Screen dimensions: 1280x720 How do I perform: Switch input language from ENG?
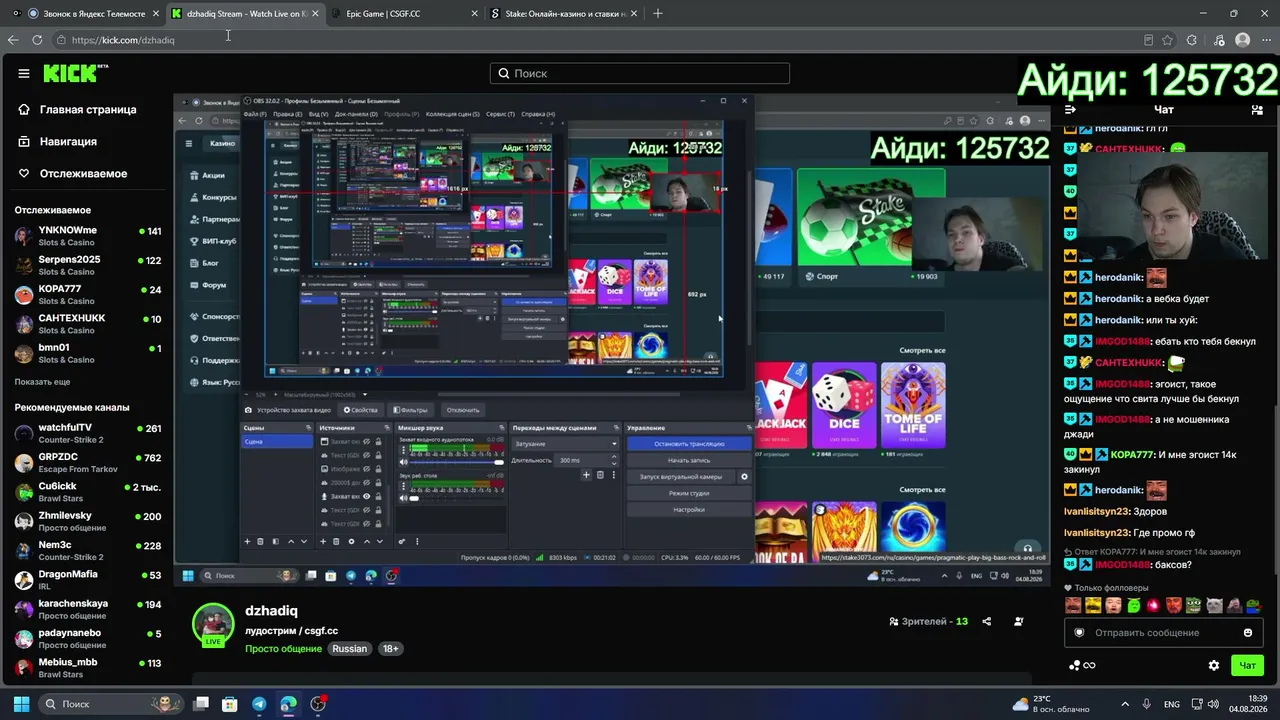(x=1172, y=704)
